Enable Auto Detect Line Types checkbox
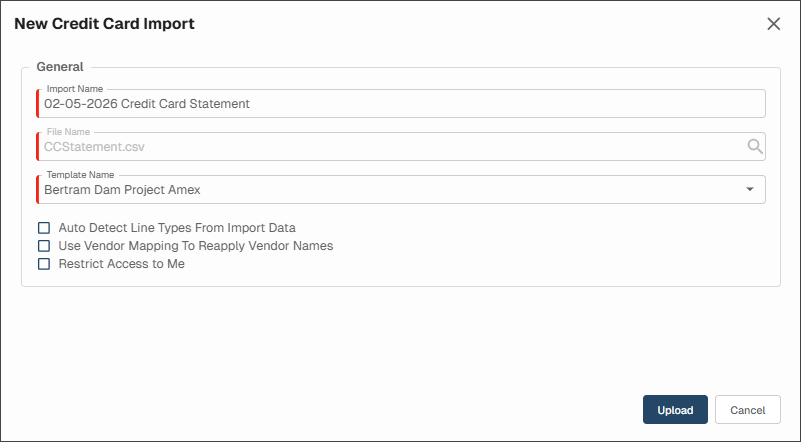 (x=44, y=228)
